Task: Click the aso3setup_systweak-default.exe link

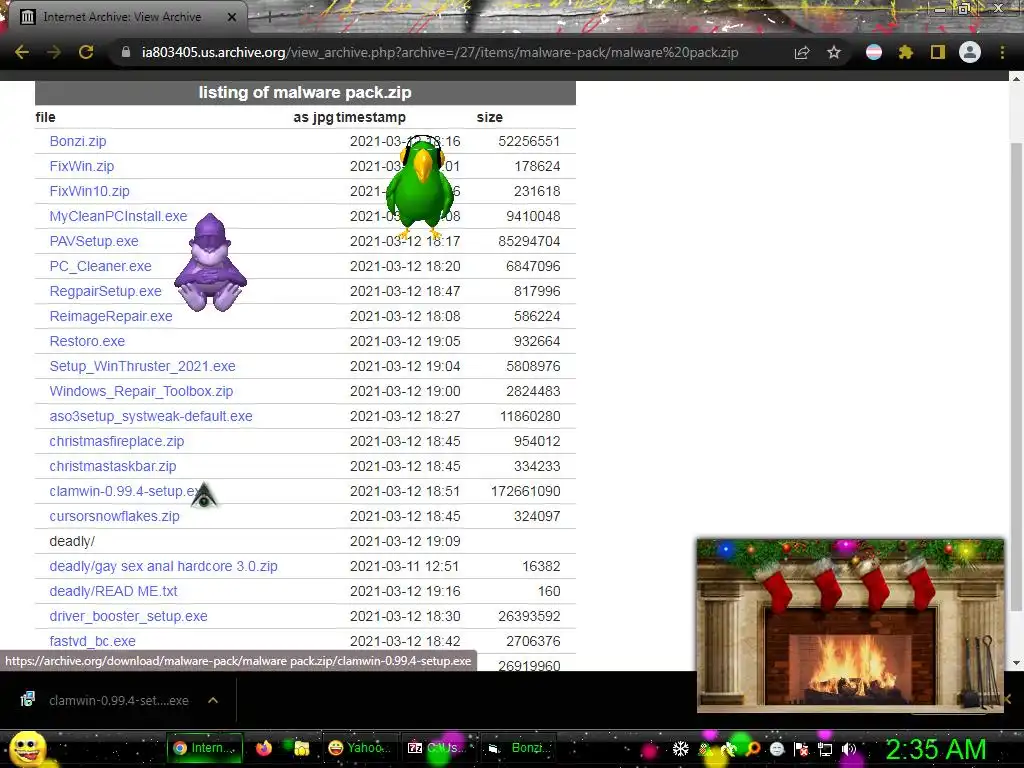Action: tap(151, 416)
